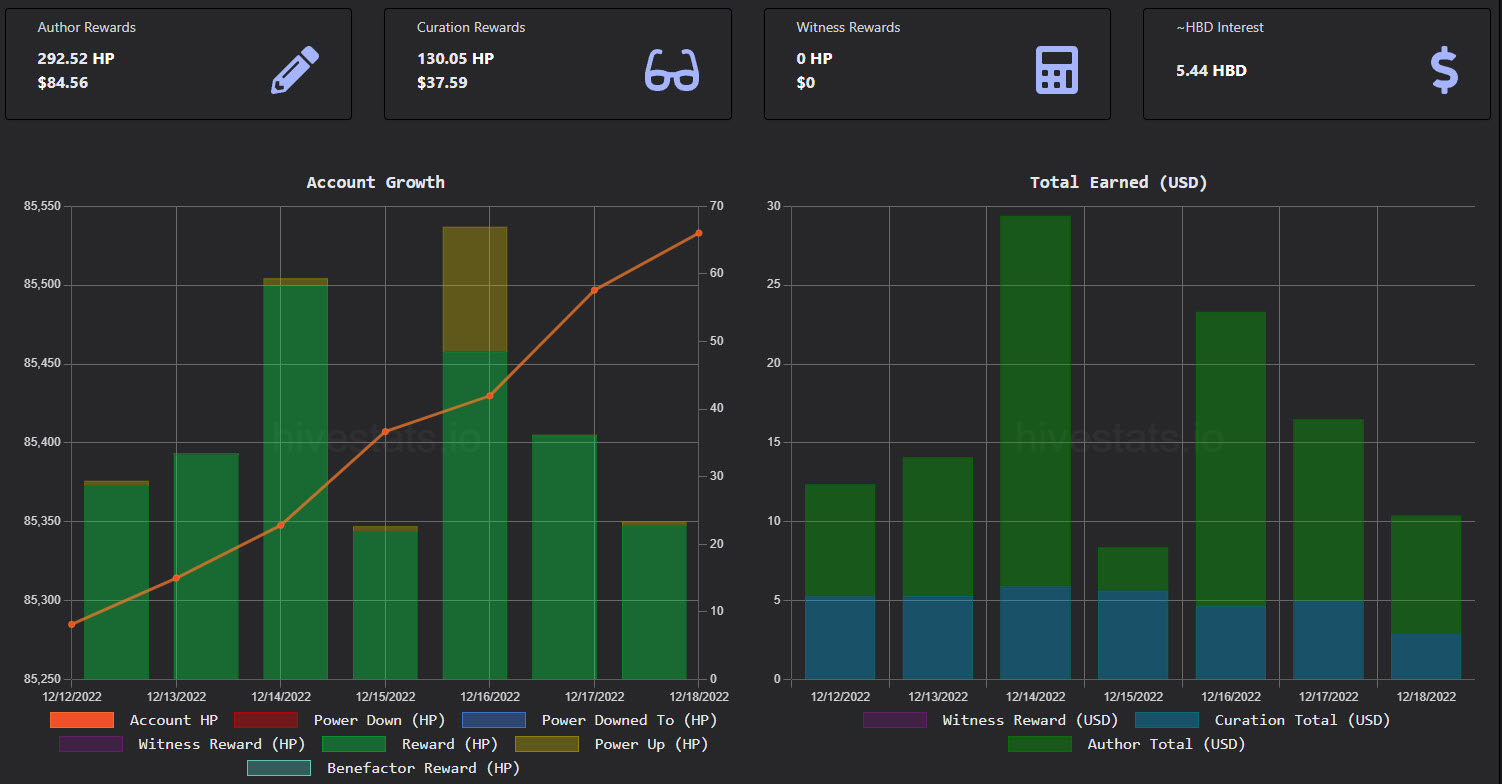Click the Account HP legend label
The image size is (1502, 784).
point(174,720)
